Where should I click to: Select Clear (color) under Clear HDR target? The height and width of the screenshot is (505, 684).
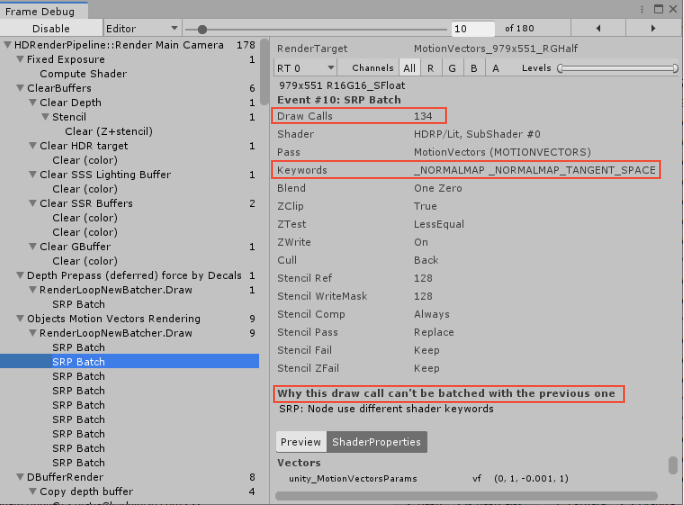coord(85,160)
